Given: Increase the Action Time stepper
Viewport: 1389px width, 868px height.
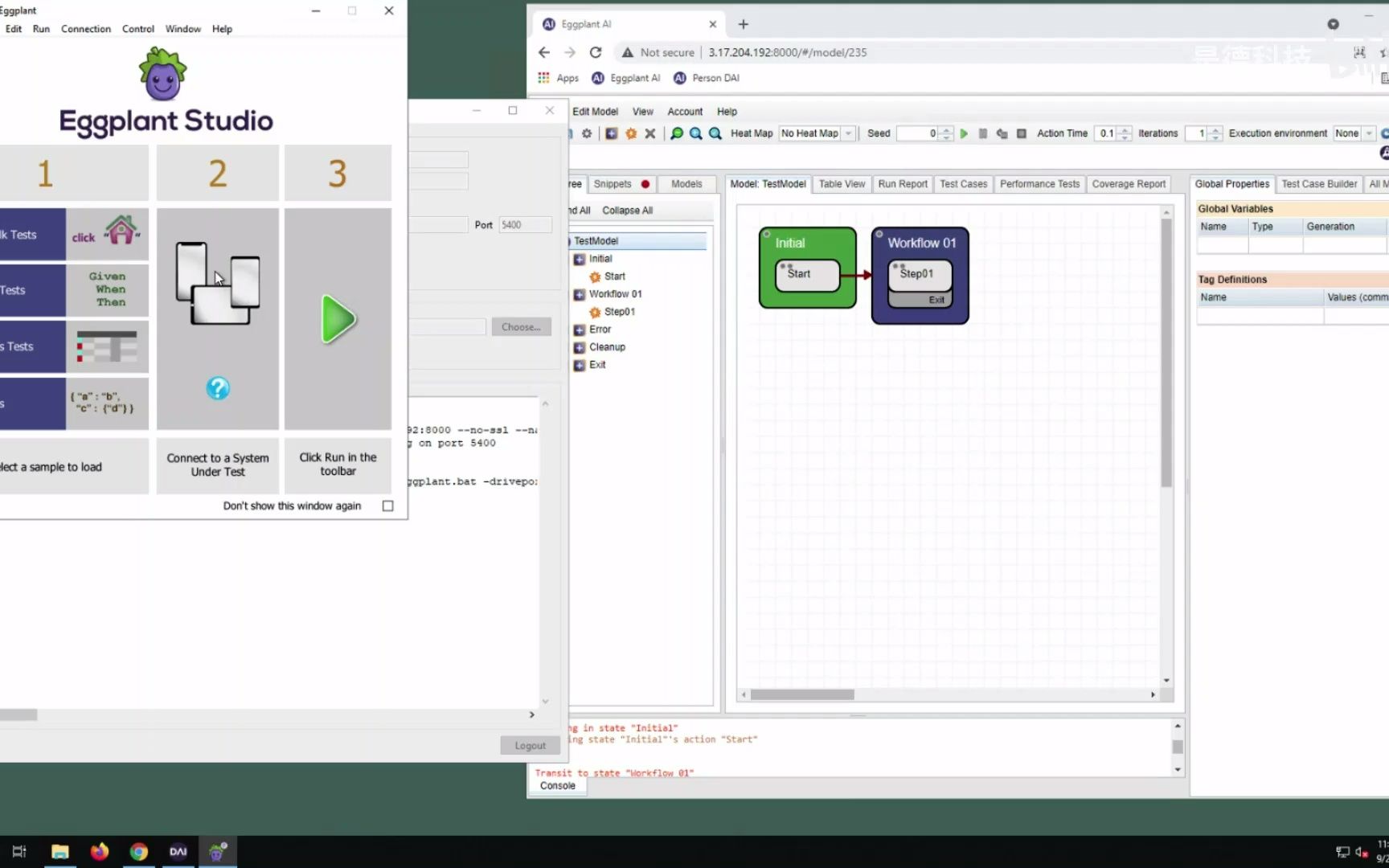Looking at the screenshot, I should (1125, 130).
